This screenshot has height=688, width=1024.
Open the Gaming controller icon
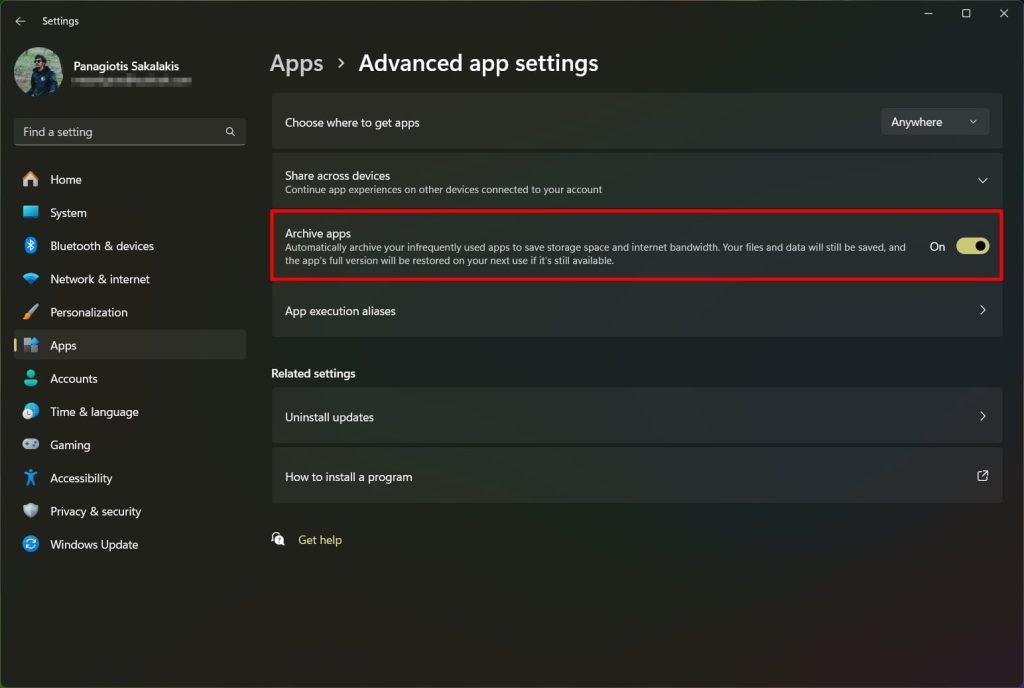coord(31,445)
